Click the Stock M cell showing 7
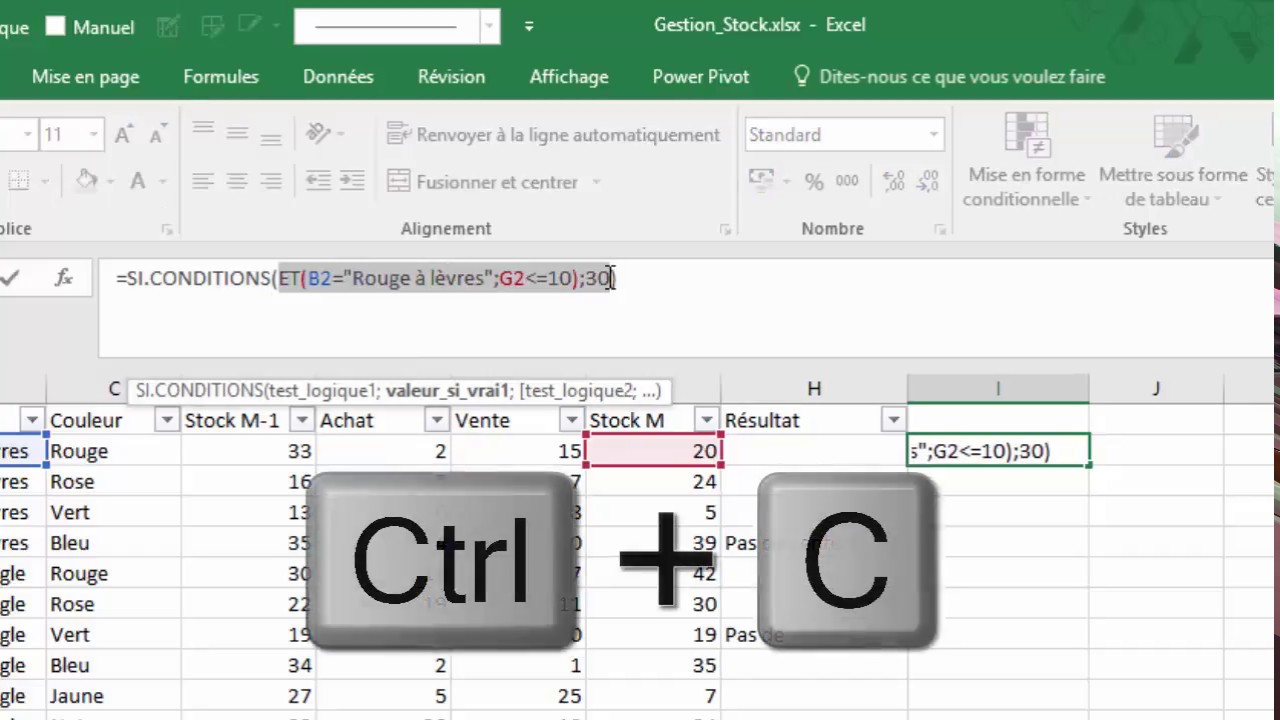The height and width of the screenshot is (720, 1280). coord(654,696)
